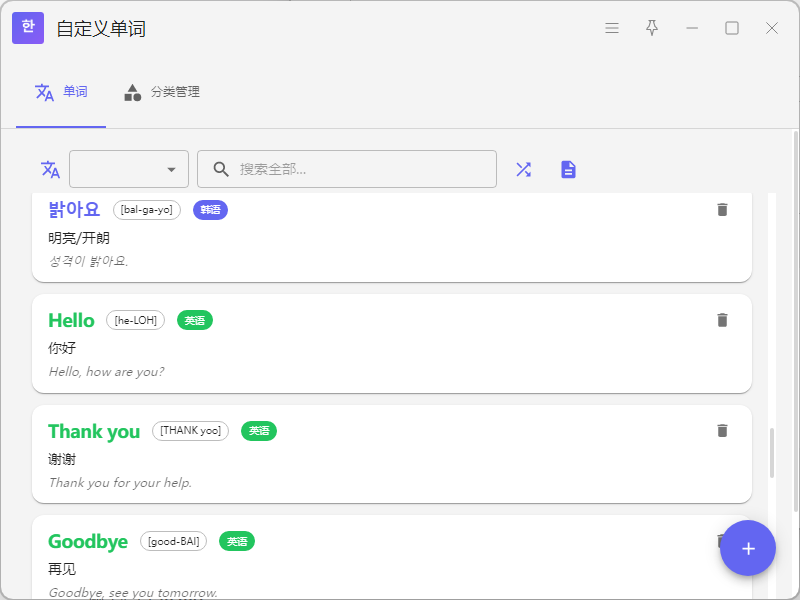Click the floating add word button

748,548
